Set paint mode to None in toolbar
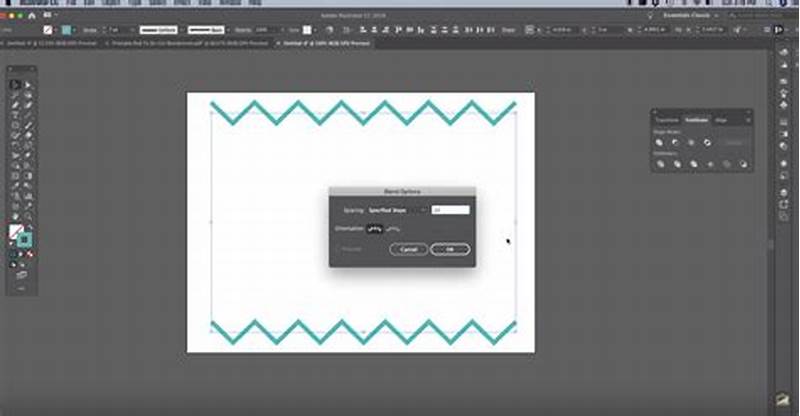 (30, 254)
